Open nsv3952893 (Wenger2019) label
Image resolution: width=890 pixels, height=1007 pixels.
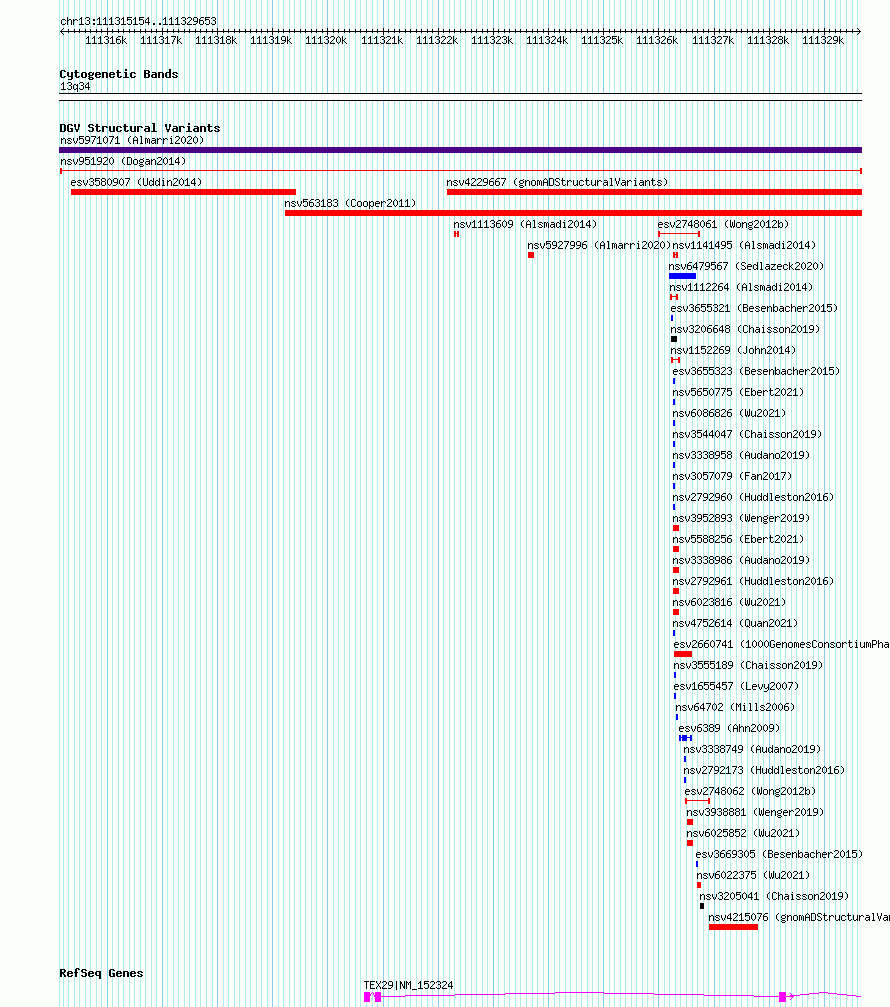point(741,518)
